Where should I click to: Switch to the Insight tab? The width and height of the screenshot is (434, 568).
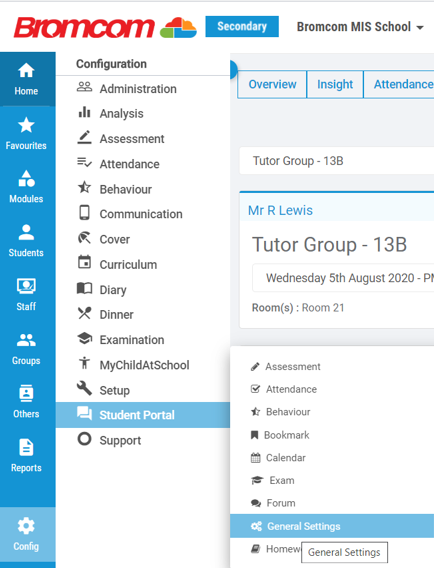pyautogui.click(x=335, y=84)
